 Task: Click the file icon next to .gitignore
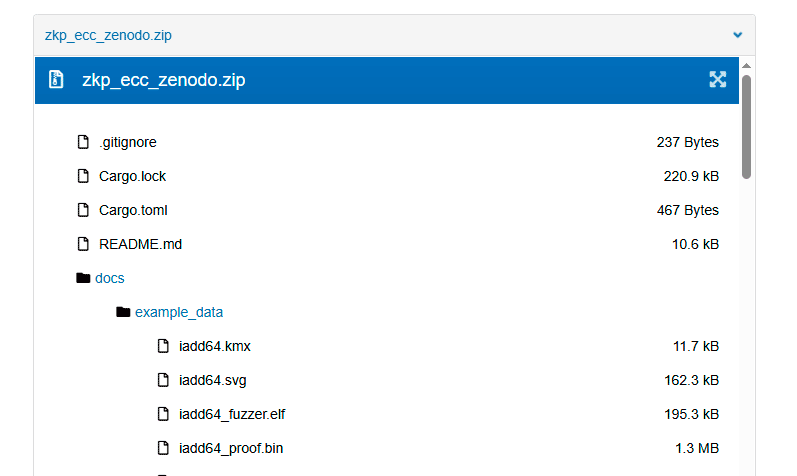click(x=83, y=142)
